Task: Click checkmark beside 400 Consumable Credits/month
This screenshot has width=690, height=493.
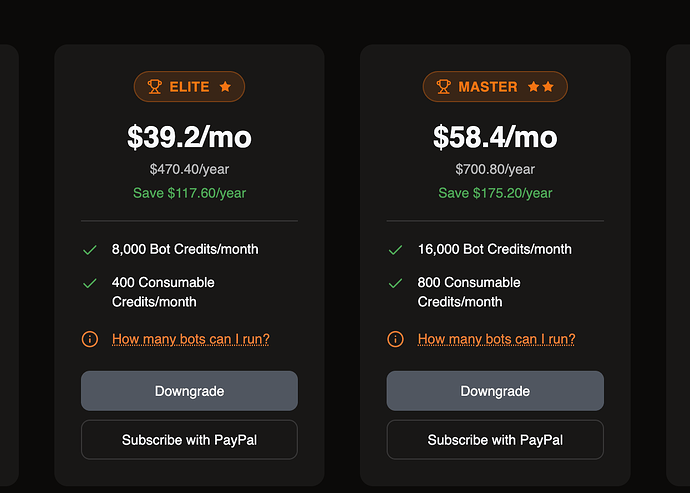Action: [x=90, y=283]
